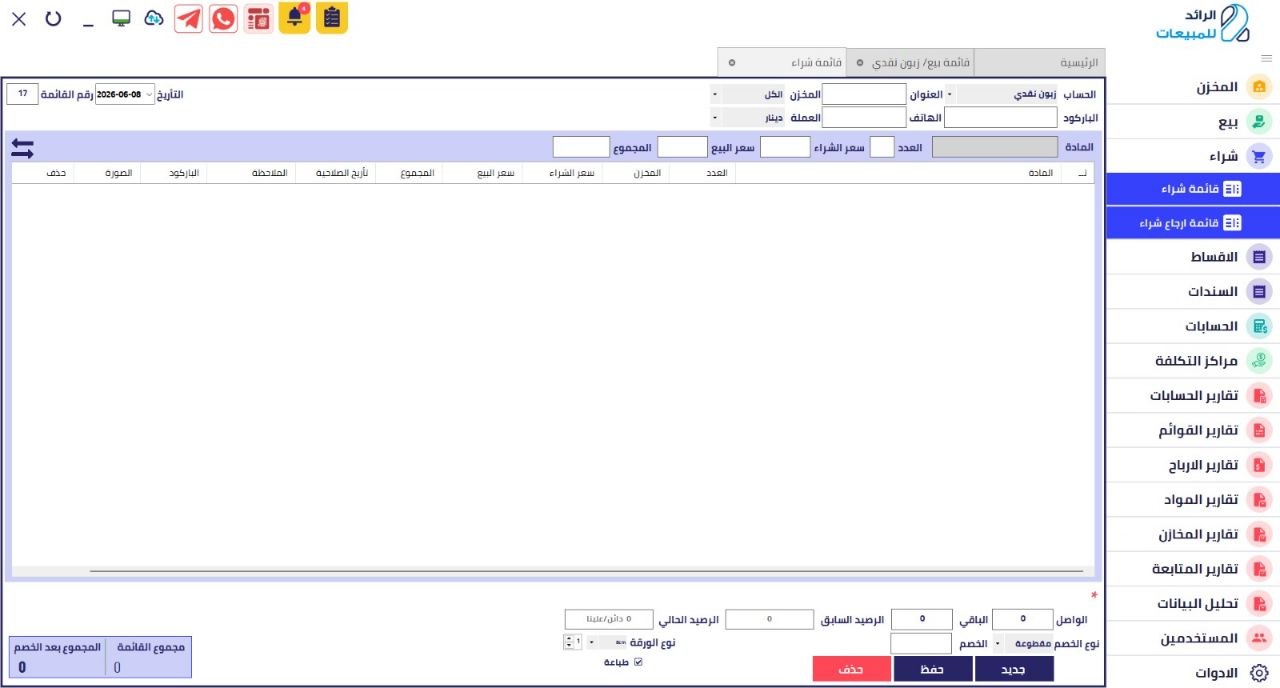The image size is (1280, 688).
Task: Close the قائمة شراء tab
Action: [x=732, y=62]
